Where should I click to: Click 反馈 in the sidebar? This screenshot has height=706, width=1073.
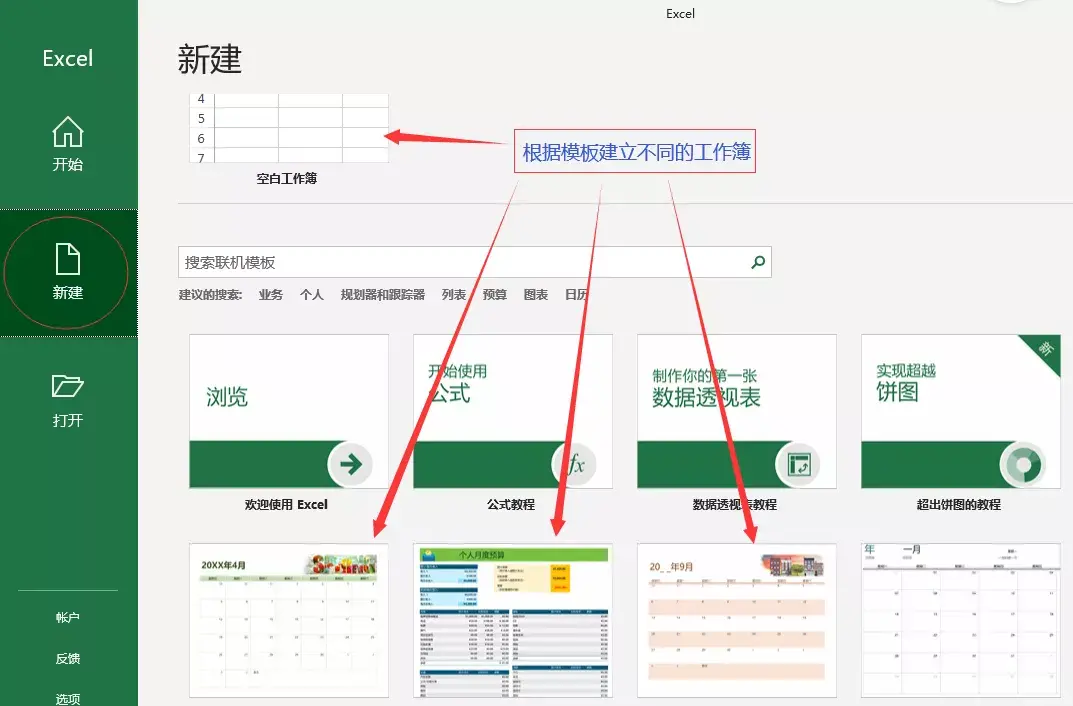[66, 657]
